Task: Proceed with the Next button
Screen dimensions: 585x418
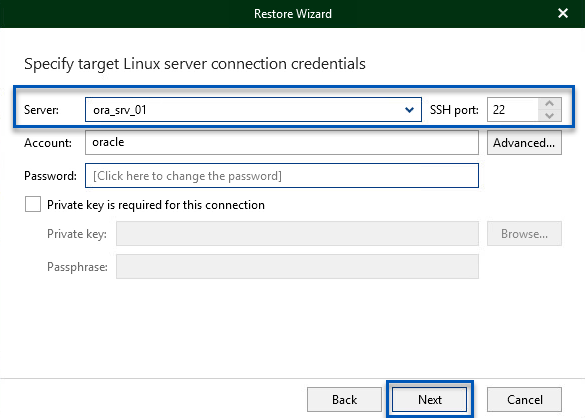Action: tap(429, 400)
